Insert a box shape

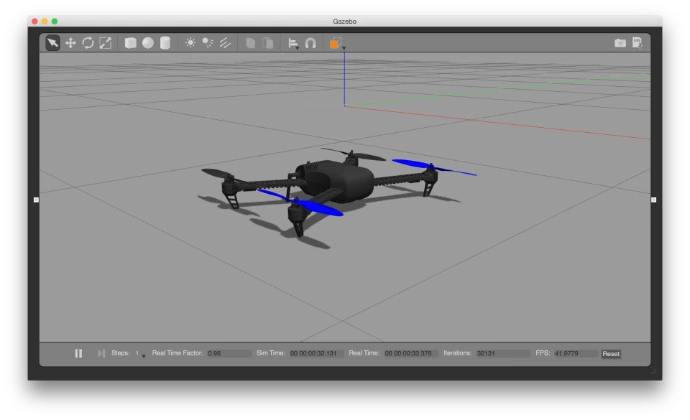point(130,43)
